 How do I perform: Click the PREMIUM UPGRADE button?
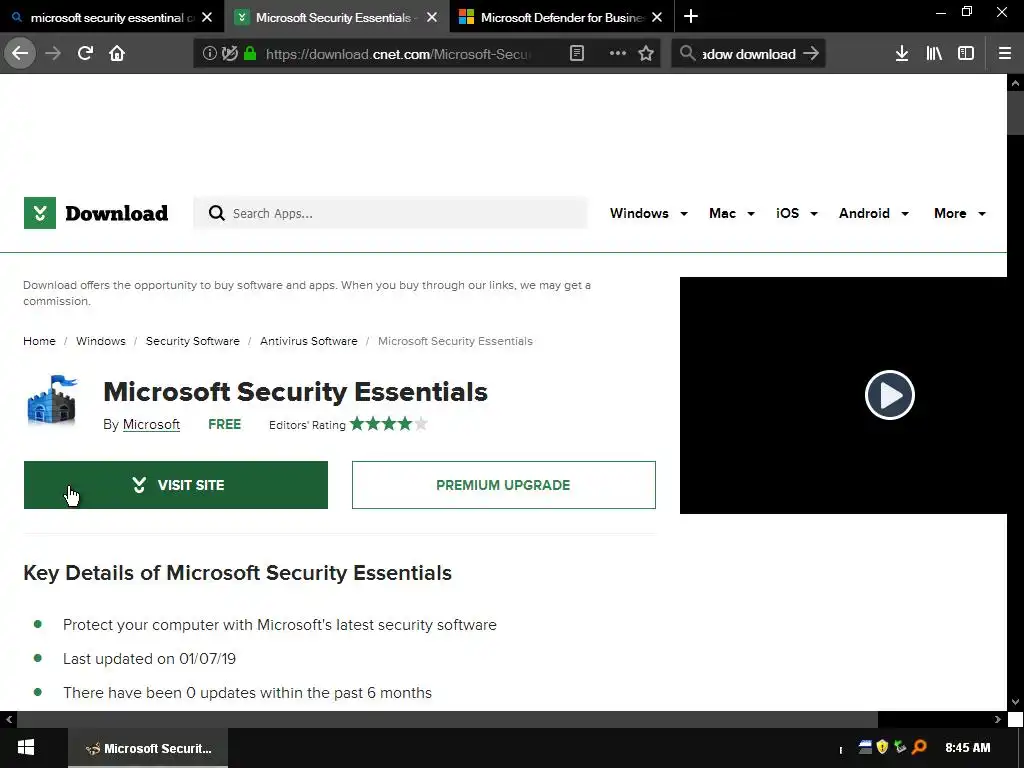click(x=504, y=485)
